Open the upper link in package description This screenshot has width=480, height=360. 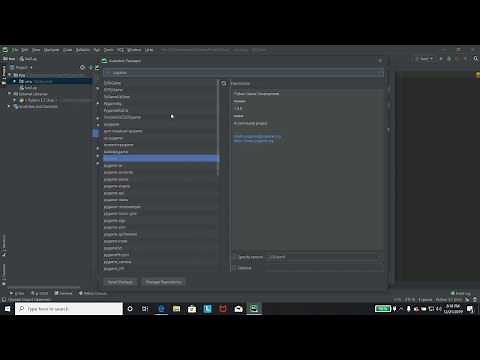257,137
